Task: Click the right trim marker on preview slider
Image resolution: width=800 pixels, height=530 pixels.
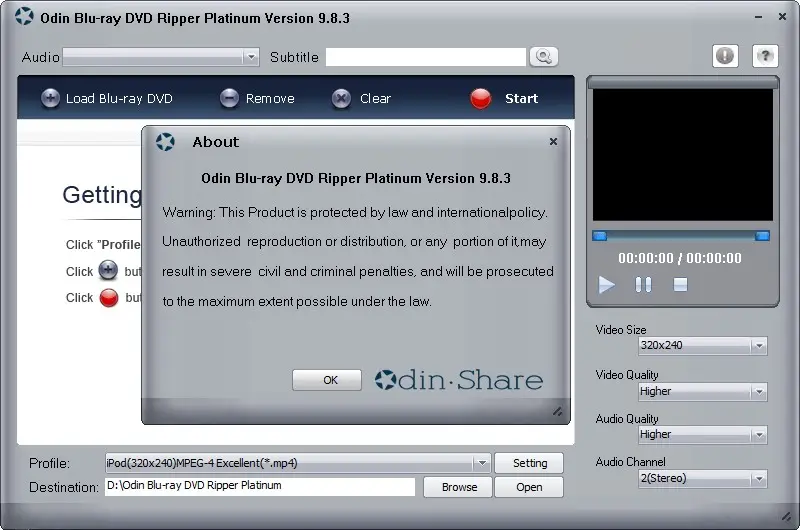Action: pos(762,236)
